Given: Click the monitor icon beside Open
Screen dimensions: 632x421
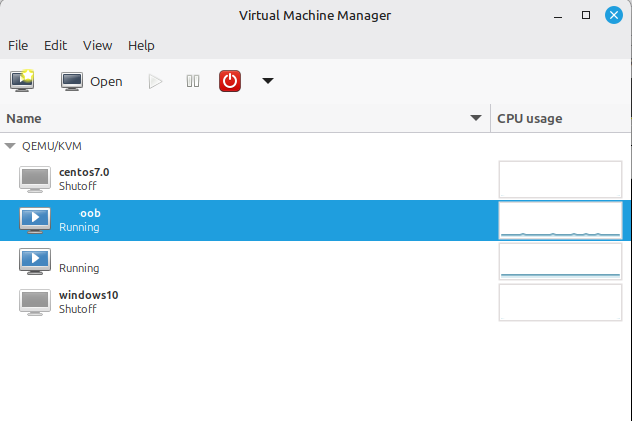Looking at the screenshot, I should point(72,81).
